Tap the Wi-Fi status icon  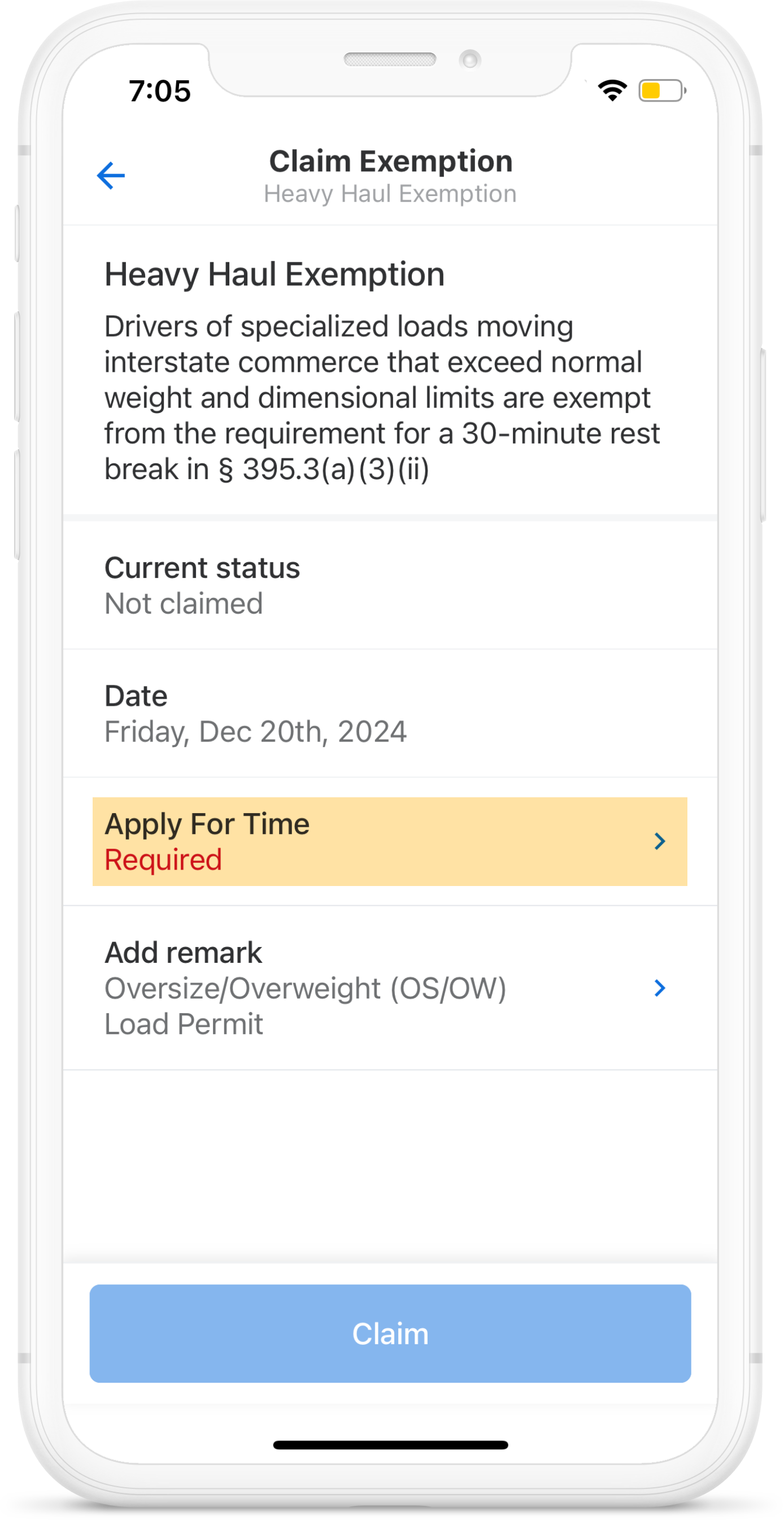point(612,91)
